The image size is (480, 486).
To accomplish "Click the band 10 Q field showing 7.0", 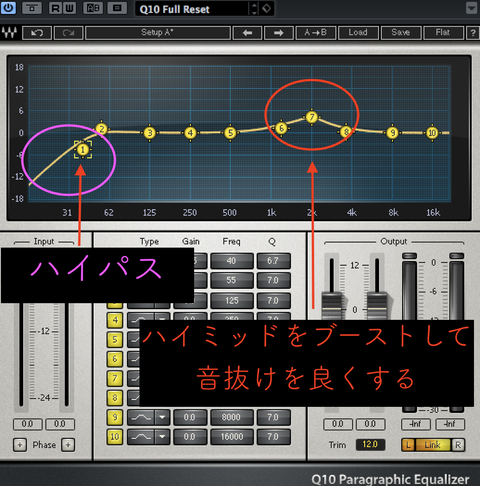I will tap(273, 437).
